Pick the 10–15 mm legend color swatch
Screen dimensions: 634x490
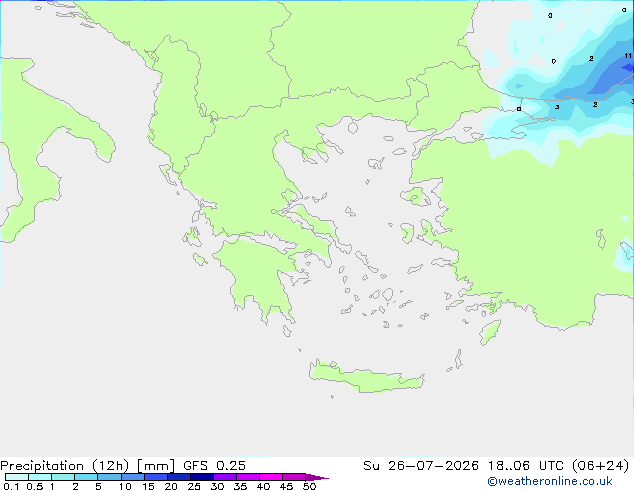[132, 477]
